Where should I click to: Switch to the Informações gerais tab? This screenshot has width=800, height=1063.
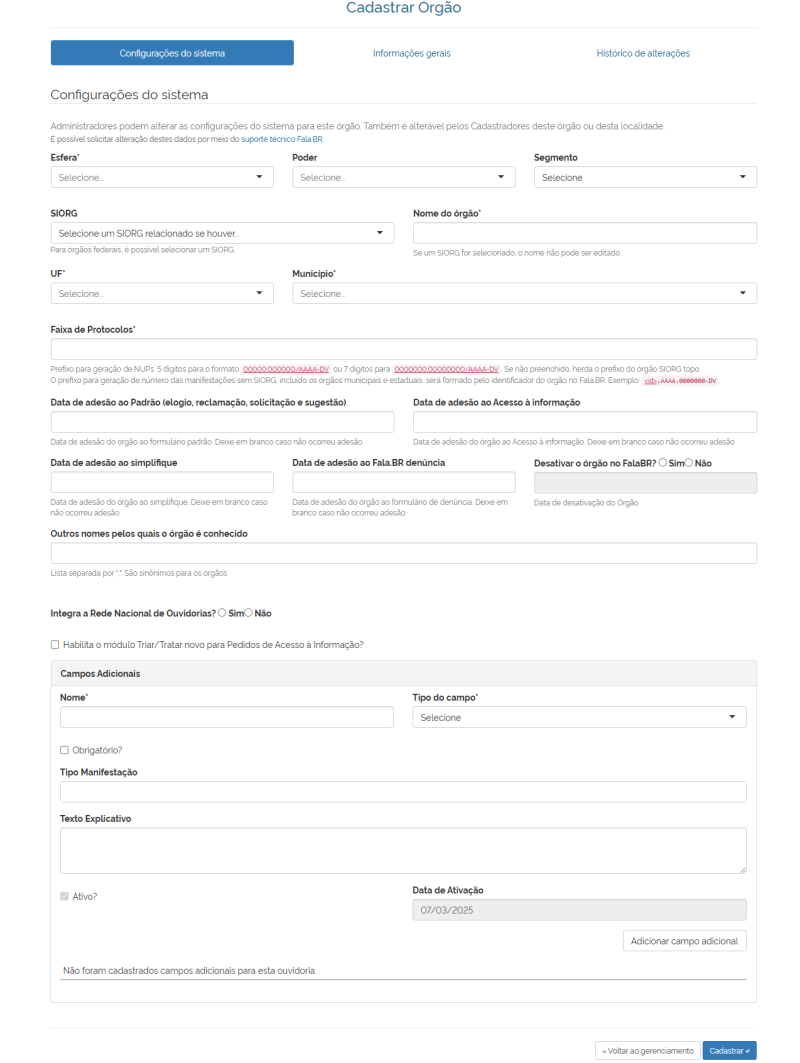(x=412, y=53)
